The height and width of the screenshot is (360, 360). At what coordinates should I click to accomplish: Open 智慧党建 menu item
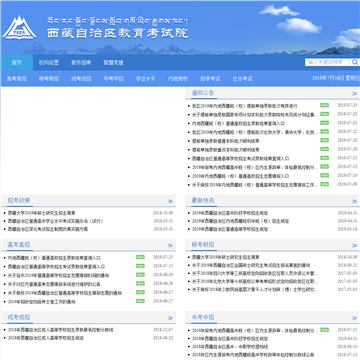[x=113, y=62]
